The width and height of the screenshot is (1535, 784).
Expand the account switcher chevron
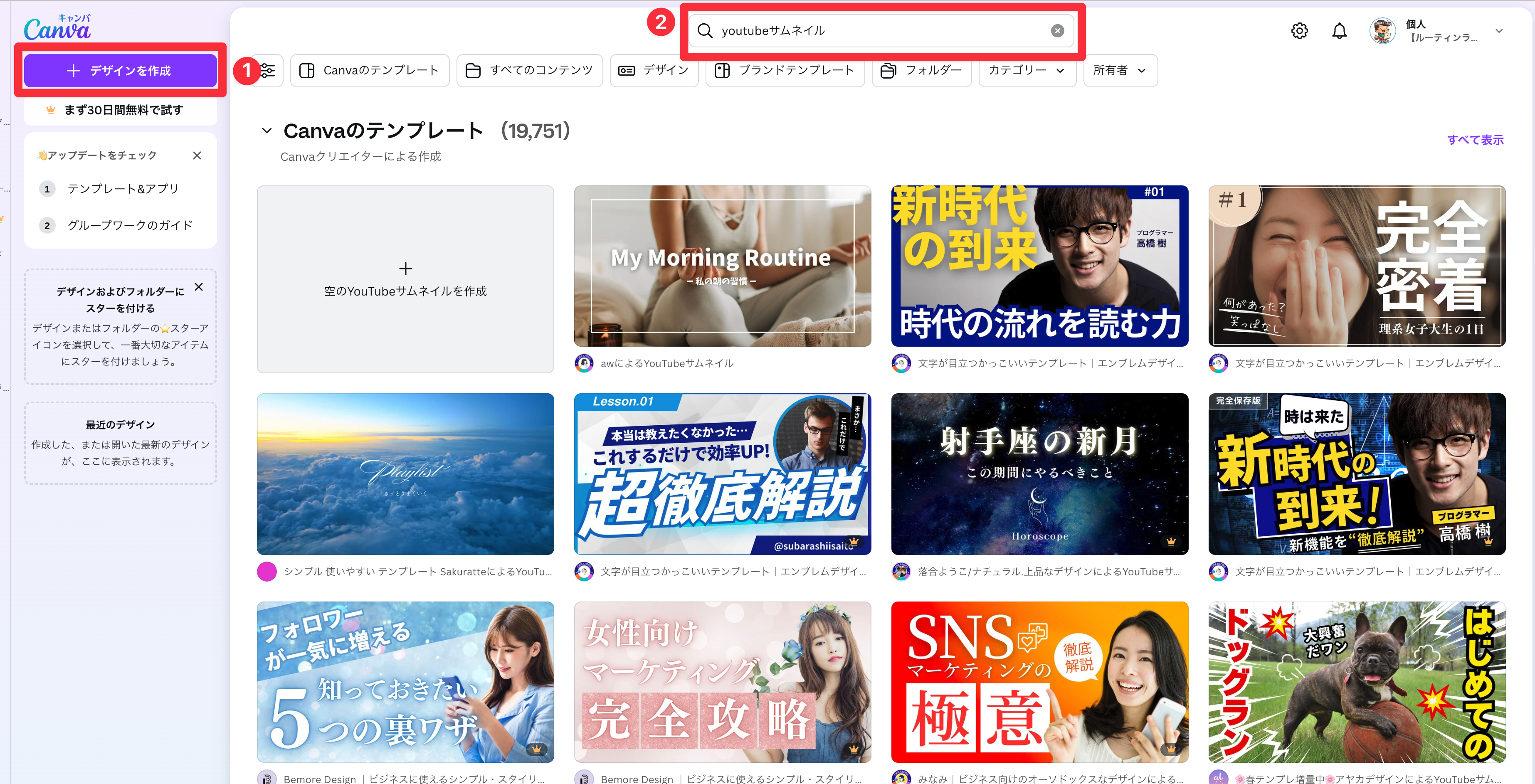[x=1499, y=31]
